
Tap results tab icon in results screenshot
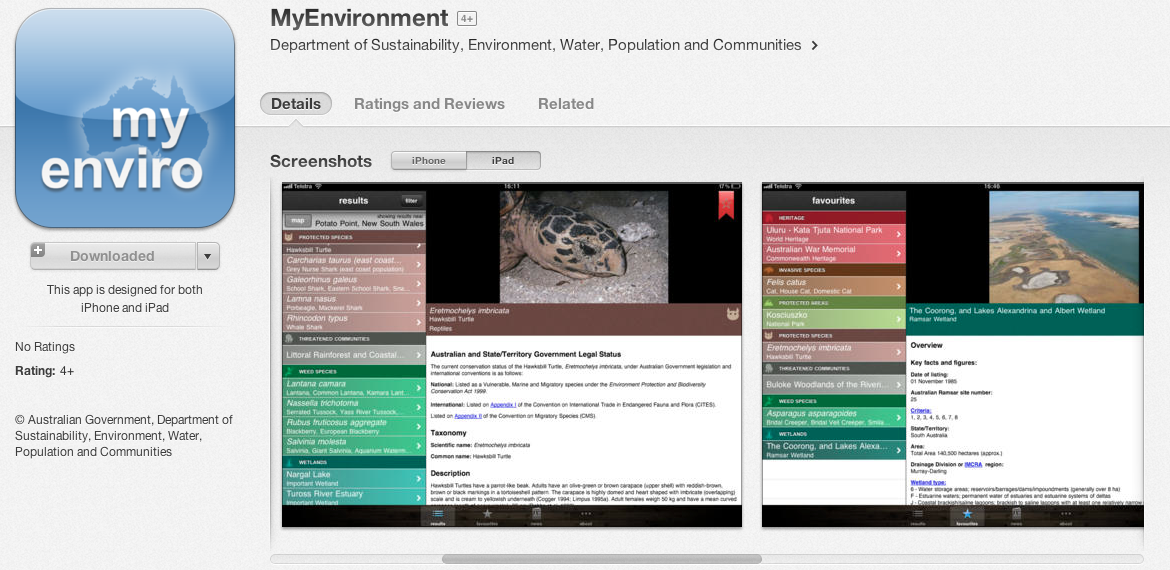(x=438, y=514)
